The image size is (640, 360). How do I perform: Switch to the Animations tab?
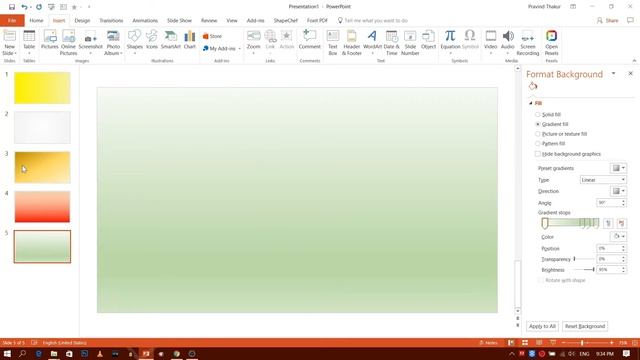(145, 20)
